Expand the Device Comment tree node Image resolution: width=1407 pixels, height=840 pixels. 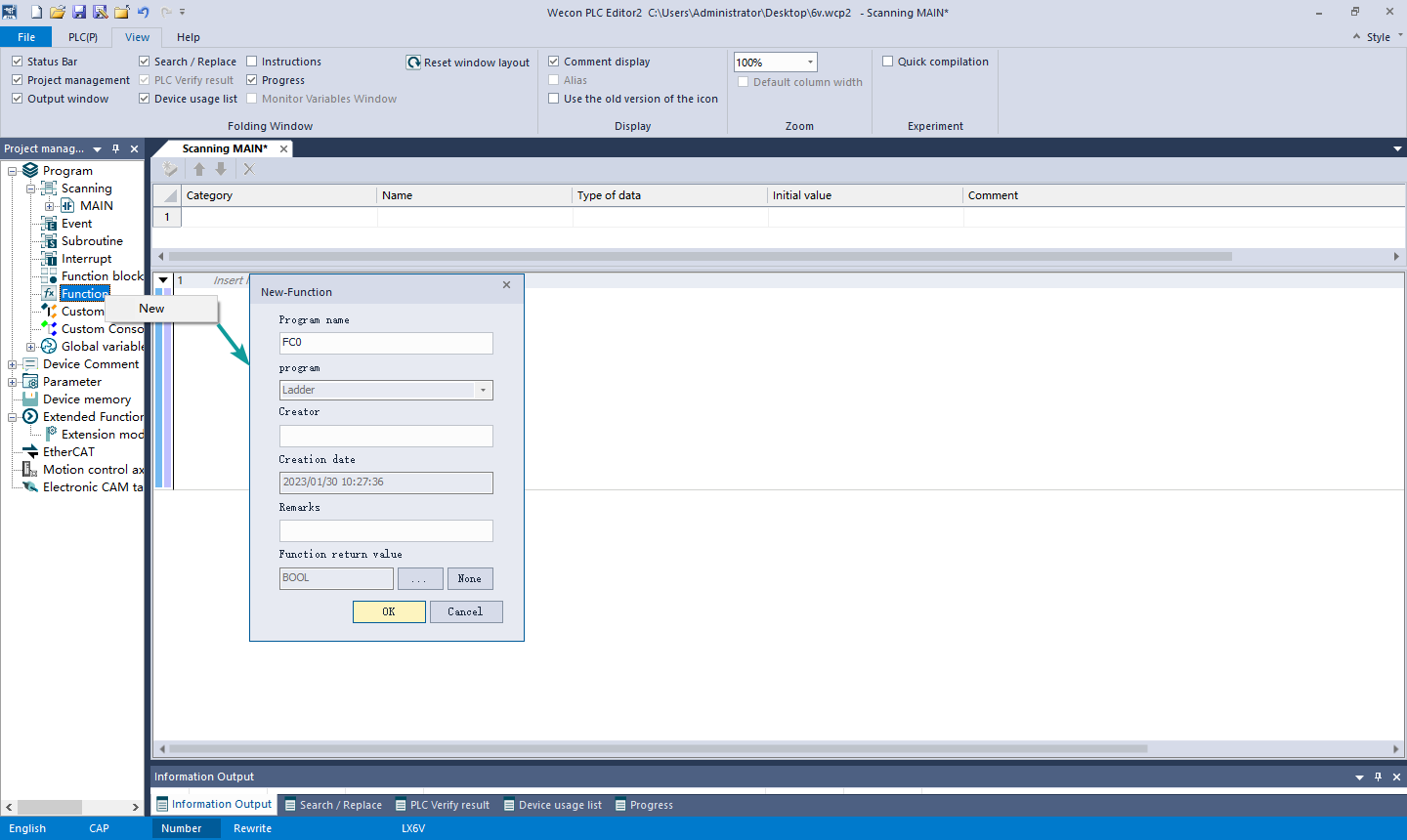[x=13, y=364]
